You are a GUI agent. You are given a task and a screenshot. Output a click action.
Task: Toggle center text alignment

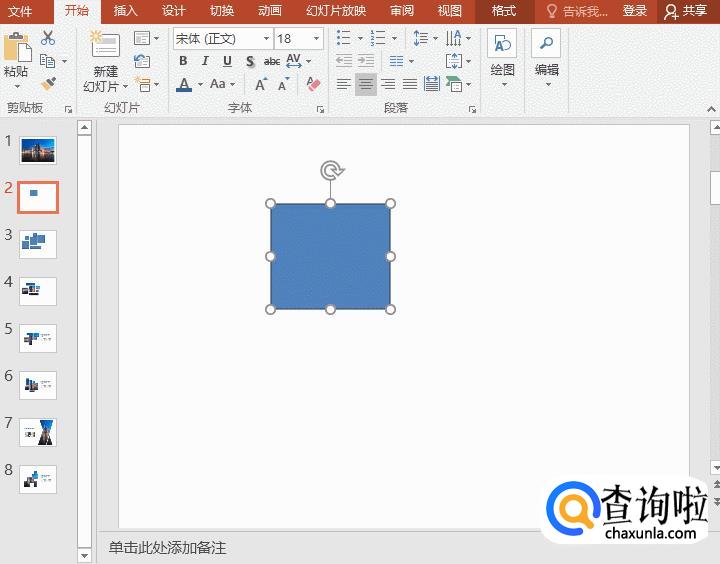366,84
